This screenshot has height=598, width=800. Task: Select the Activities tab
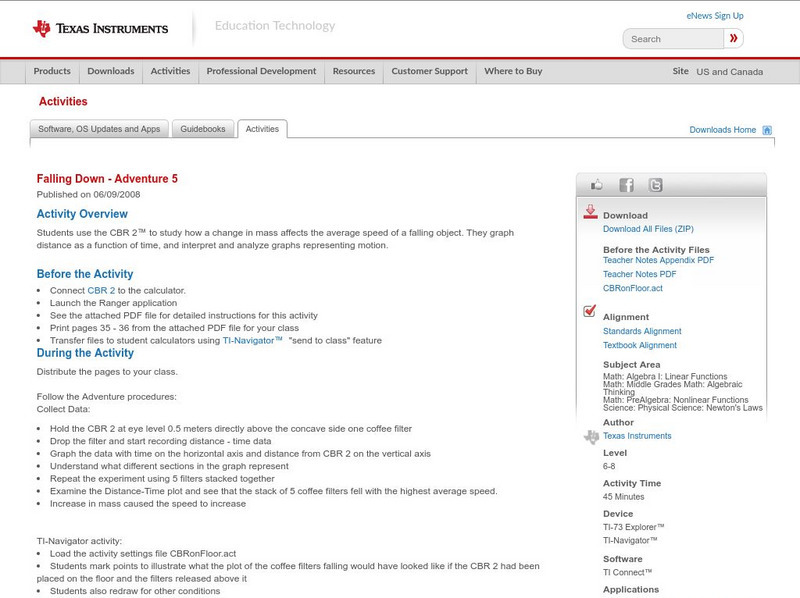(x=262, y=129)
